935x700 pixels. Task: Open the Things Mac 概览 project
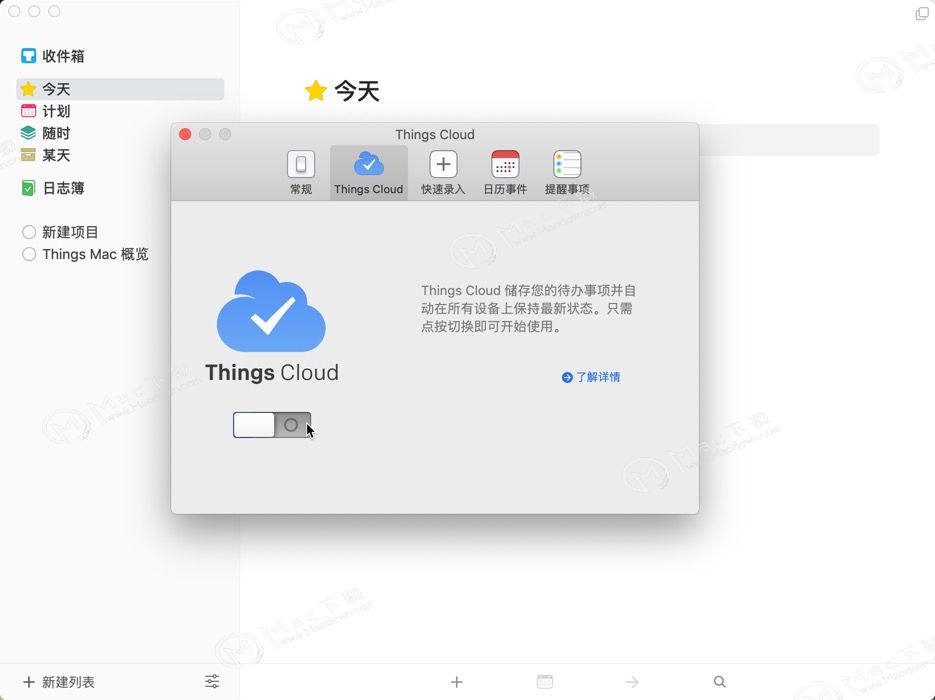(x=85, y=254)
